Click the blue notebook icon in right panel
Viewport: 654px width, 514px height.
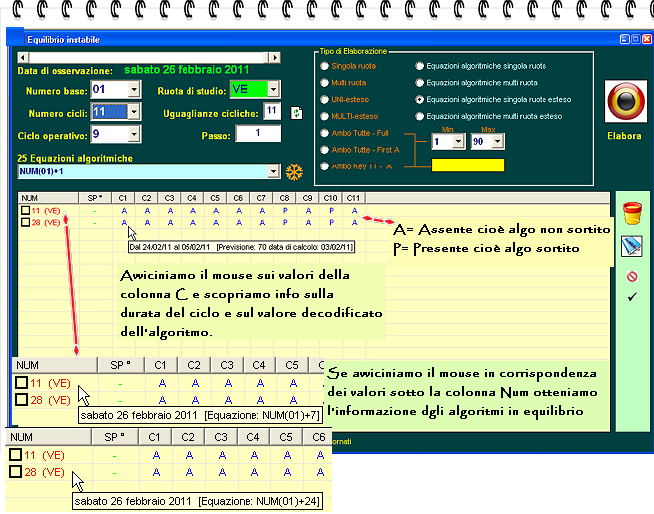tap(630, 245)
